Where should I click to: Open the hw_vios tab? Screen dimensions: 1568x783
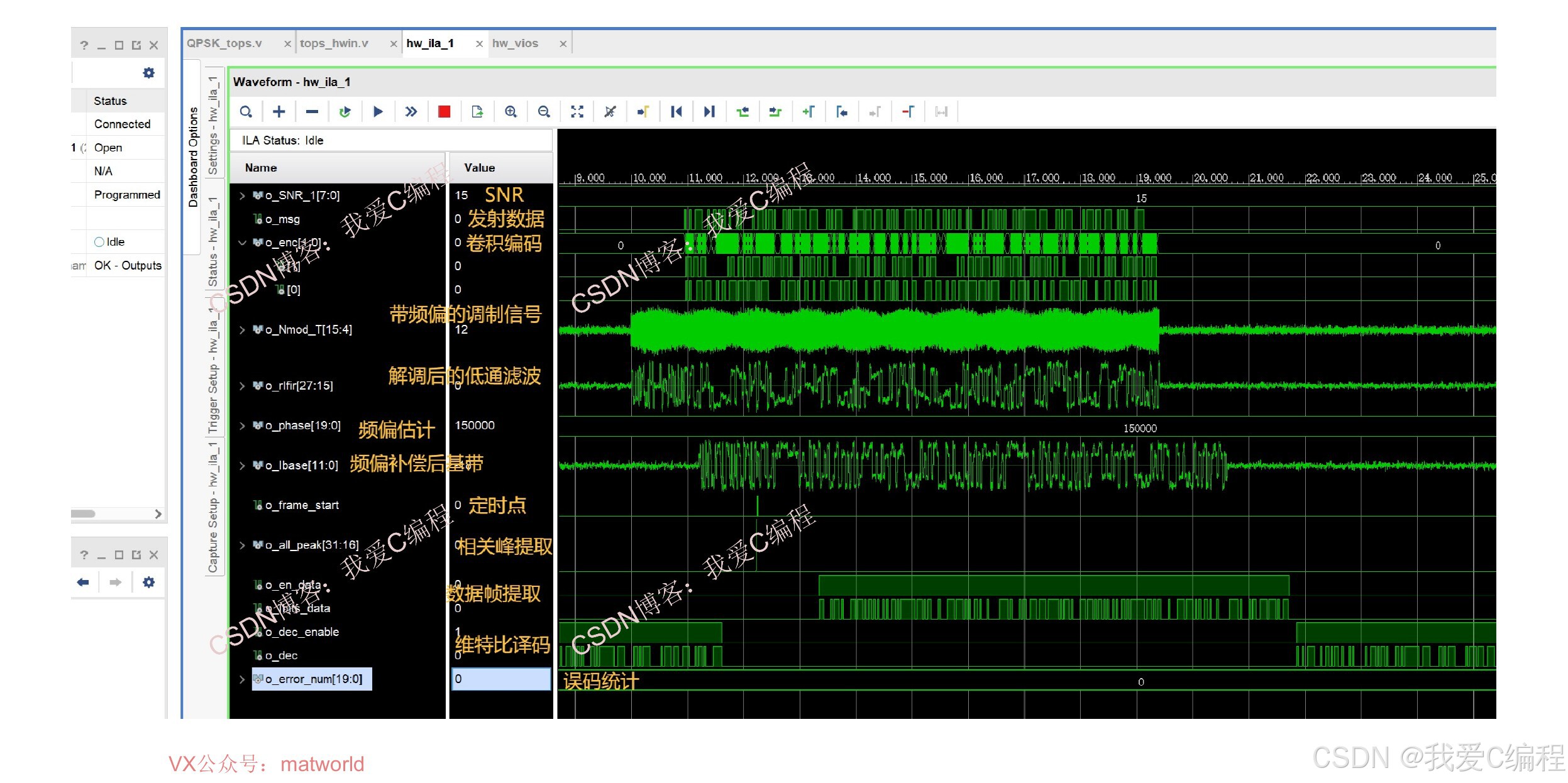515,43
